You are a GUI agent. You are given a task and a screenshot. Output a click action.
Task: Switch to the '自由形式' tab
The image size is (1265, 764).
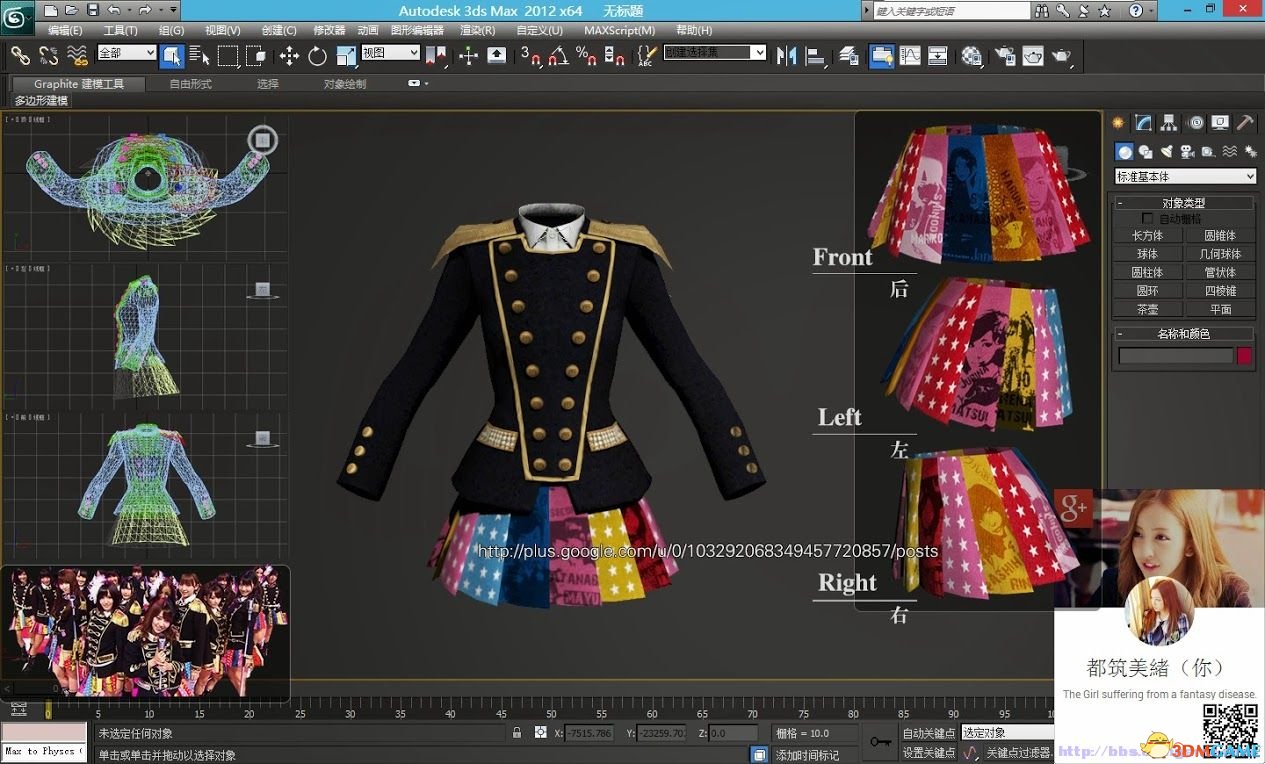coord(191,84)
